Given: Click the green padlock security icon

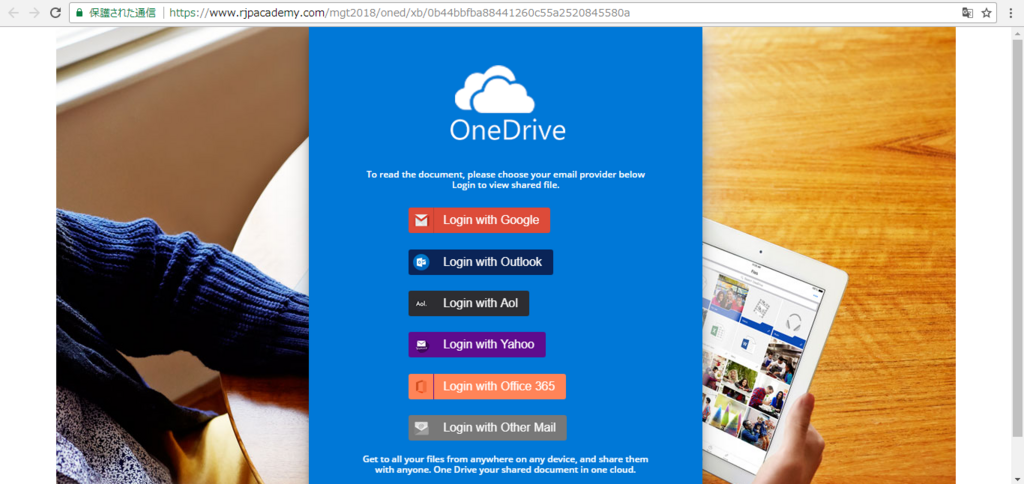Looking at the screenshot, I should (x=80, y=12).
